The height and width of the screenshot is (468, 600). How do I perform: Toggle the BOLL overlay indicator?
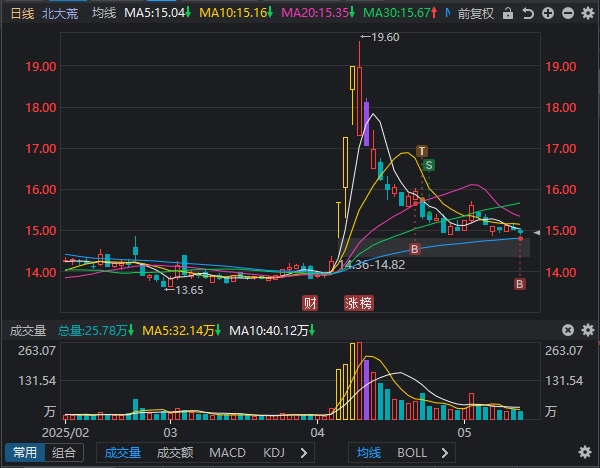point(411,453)
